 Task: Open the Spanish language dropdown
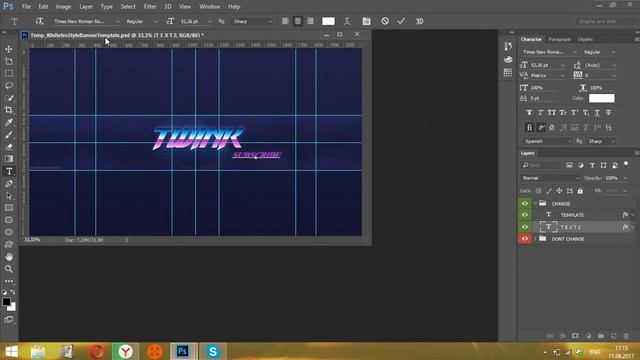click(x=547, y=141)
